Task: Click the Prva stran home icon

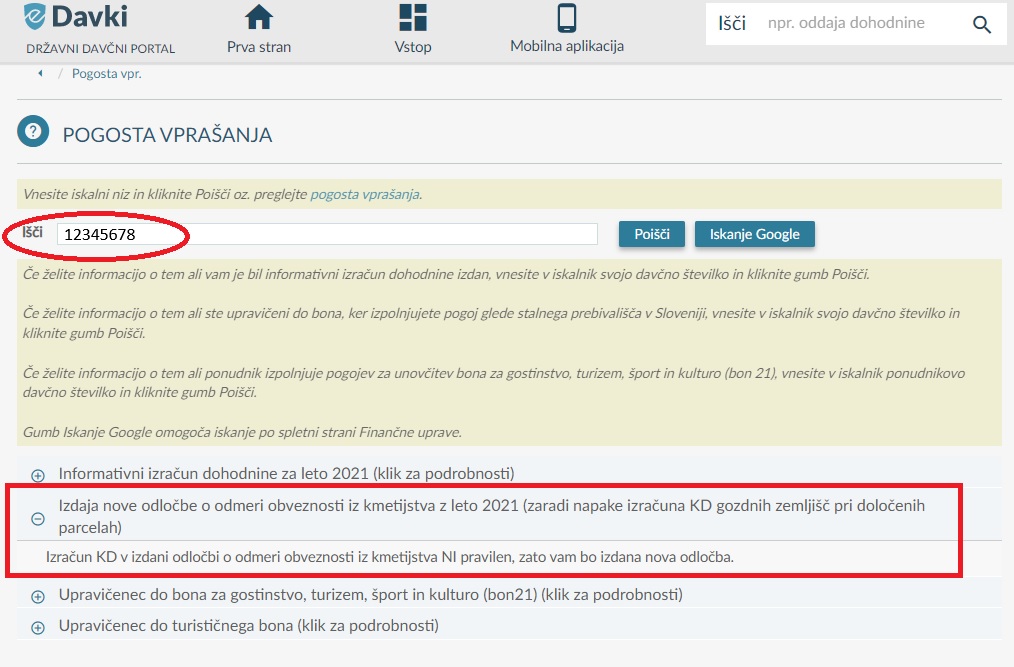Action: click(x=259, y=18)
